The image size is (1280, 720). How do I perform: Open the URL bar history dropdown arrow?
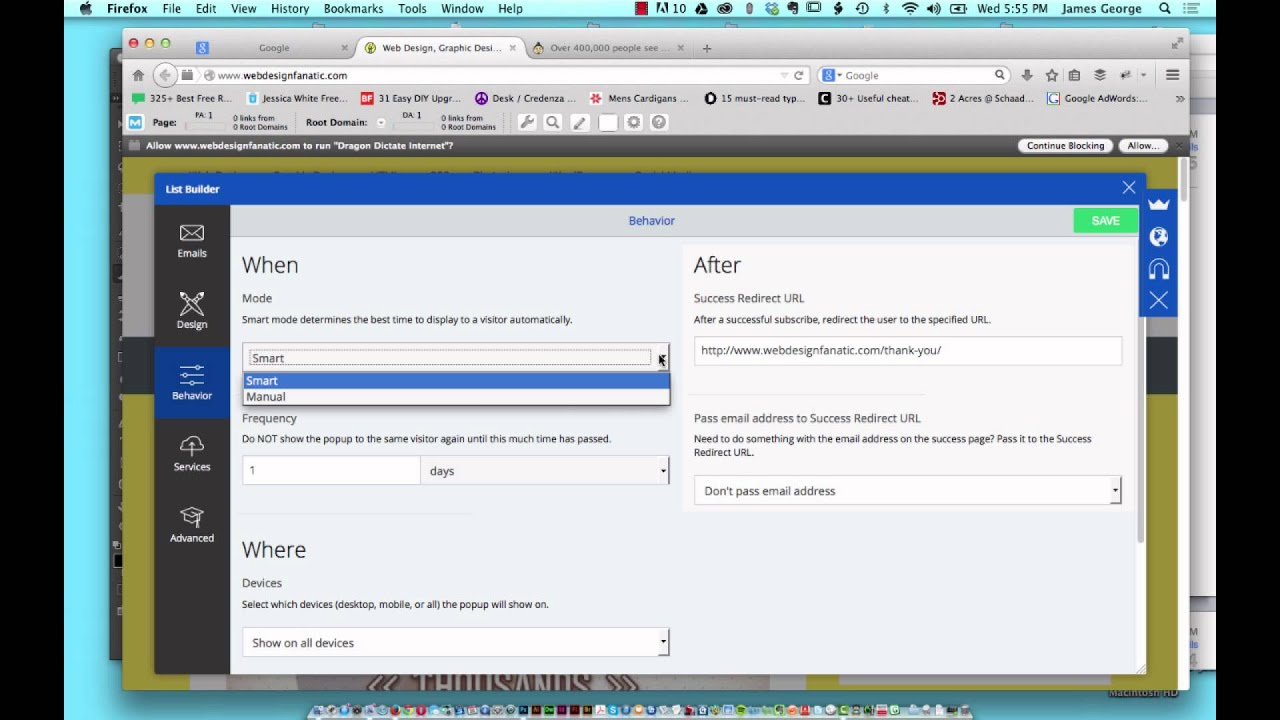[784, 75]
